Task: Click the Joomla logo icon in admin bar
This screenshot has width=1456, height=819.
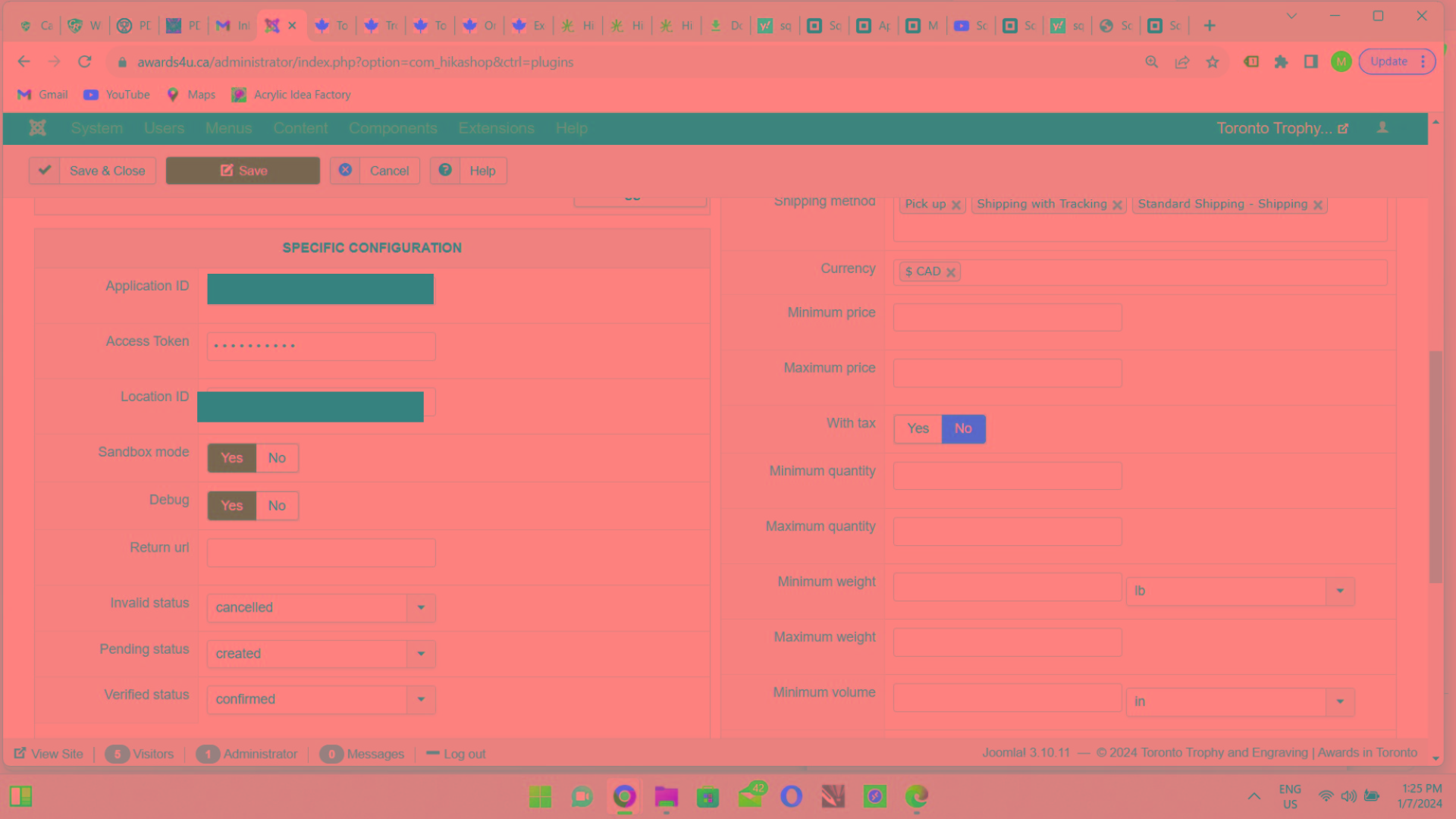Action: [x=37, y=128]
